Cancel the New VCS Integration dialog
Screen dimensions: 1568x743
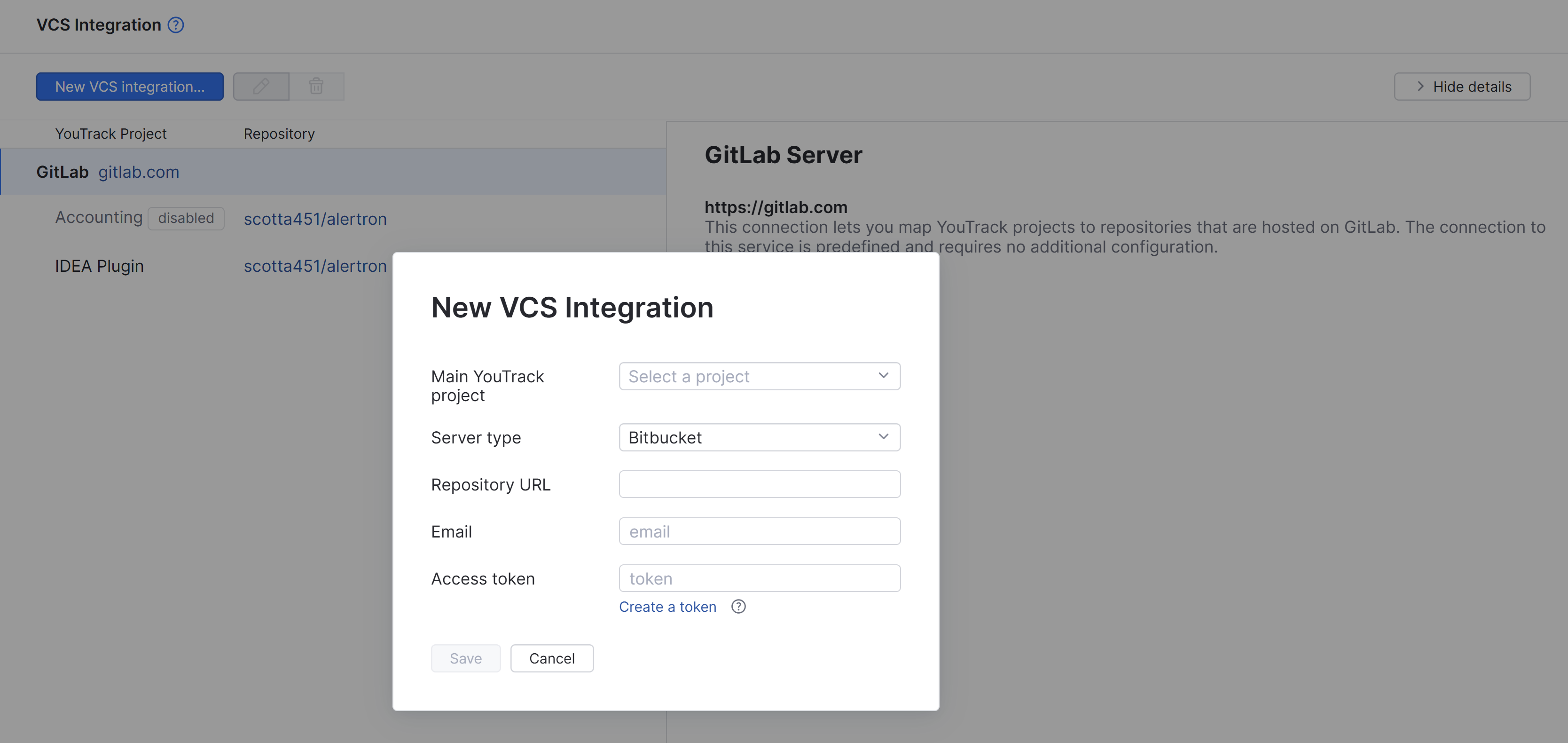[551, 658]
